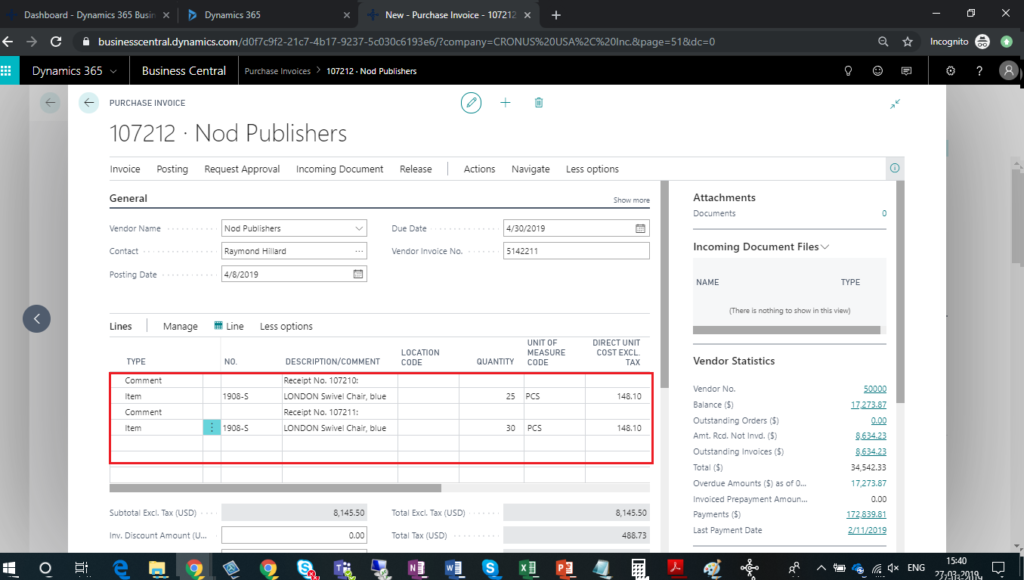Click Show more in the General section
Viewport: 1024px width, 580px height.
click(x=631, y=201)
